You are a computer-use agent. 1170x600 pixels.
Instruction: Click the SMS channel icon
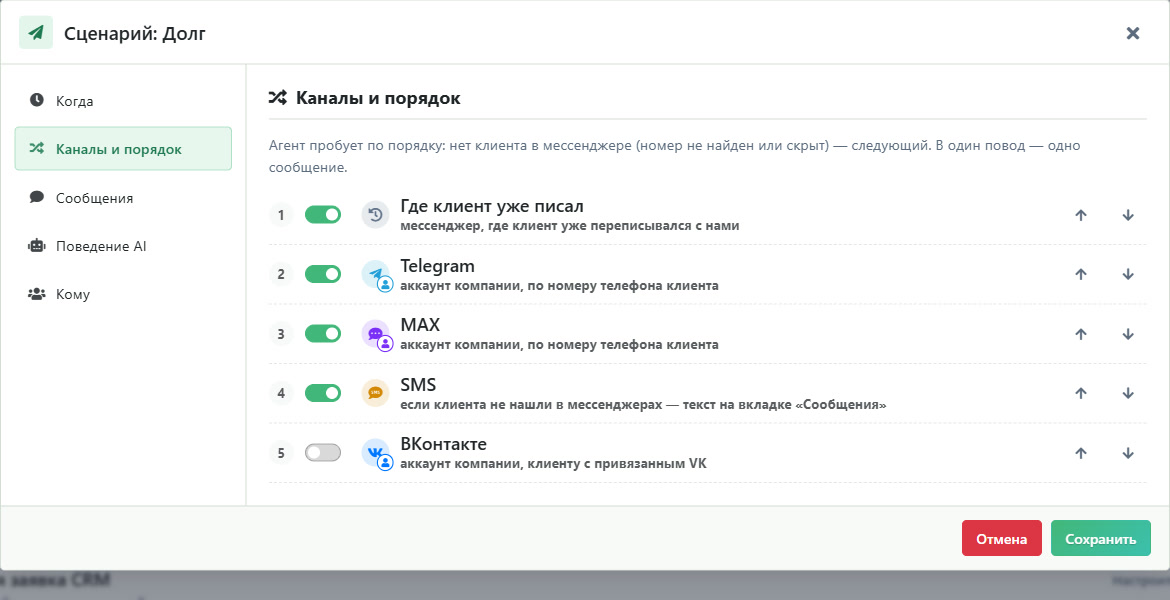click(x=375, y=393)
